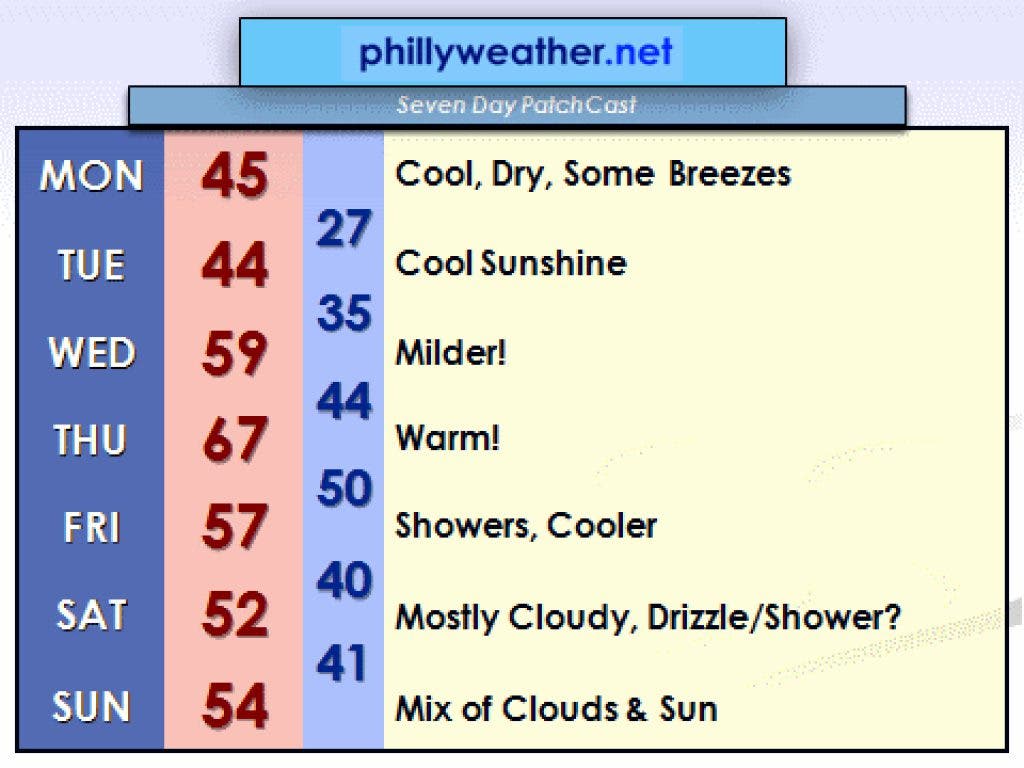This screenshot has height=768, width=1024.
Task: Click the low temperature 41
Action: (344, 663)
